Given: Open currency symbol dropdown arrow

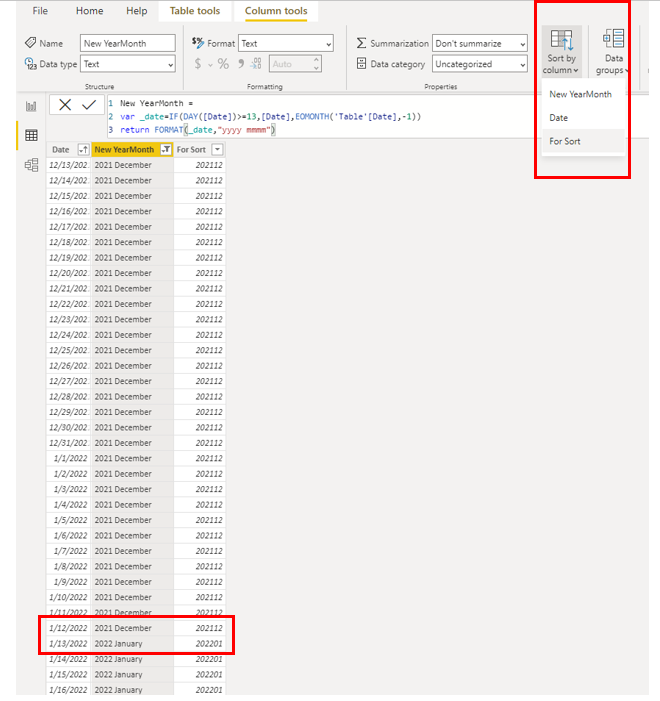Looking at the screenshot, I should [x=210, y=65].
